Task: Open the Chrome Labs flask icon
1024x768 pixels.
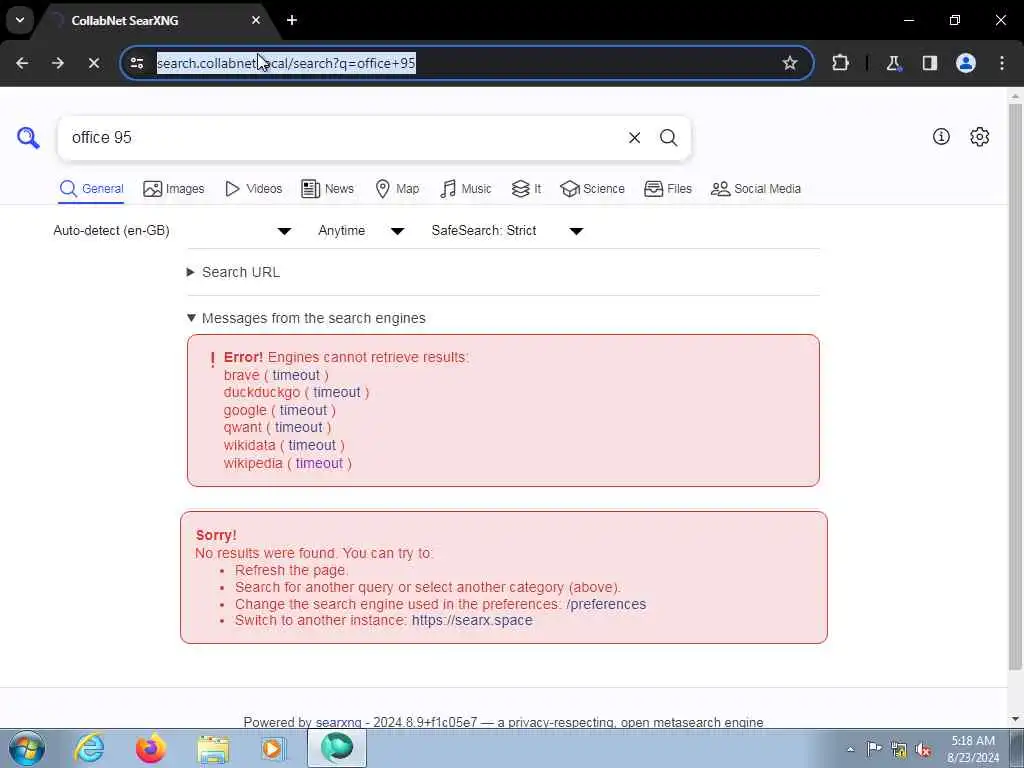Action: tap(893, 63)
